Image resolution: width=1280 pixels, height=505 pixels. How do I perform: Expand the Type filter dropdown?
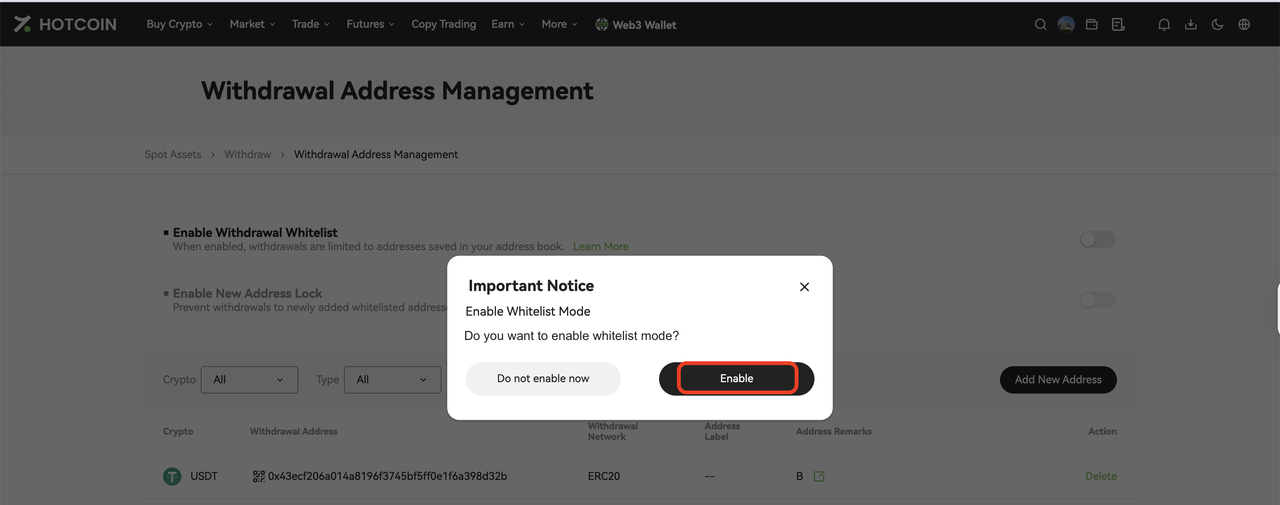(x=392, y=379)
